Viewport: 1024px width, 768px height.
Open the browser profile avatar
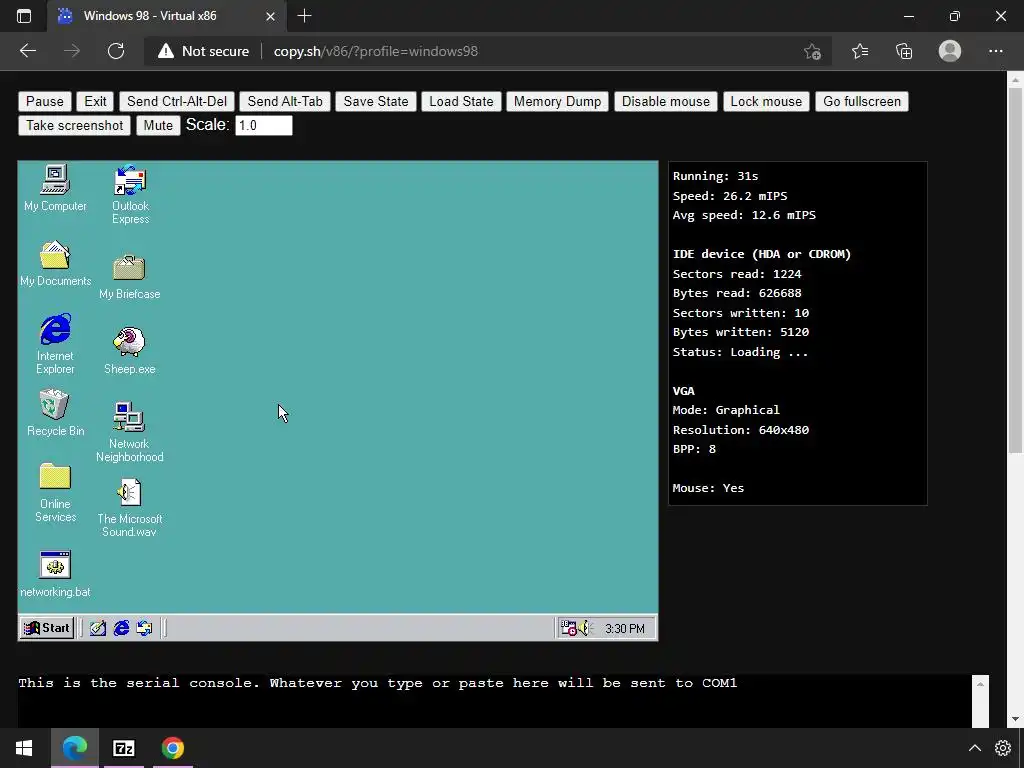pyautogui.click(x=950, y=51)
